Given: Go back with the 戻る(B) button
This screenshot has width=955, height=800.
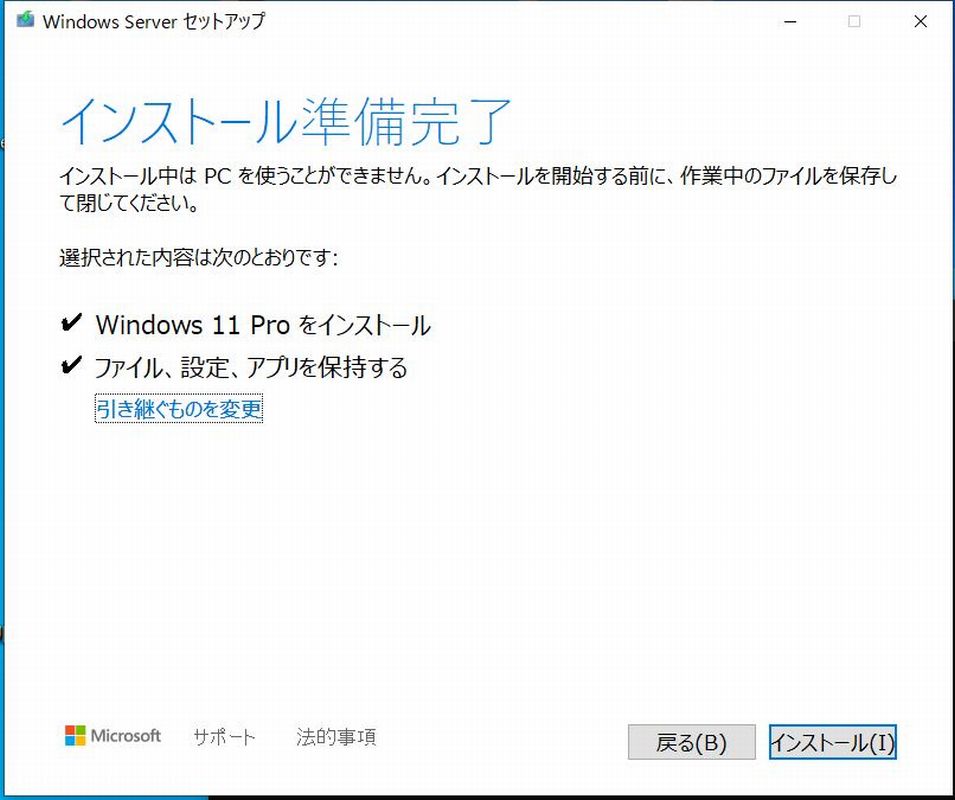Looking at the screenshot, I should (691, 742).
